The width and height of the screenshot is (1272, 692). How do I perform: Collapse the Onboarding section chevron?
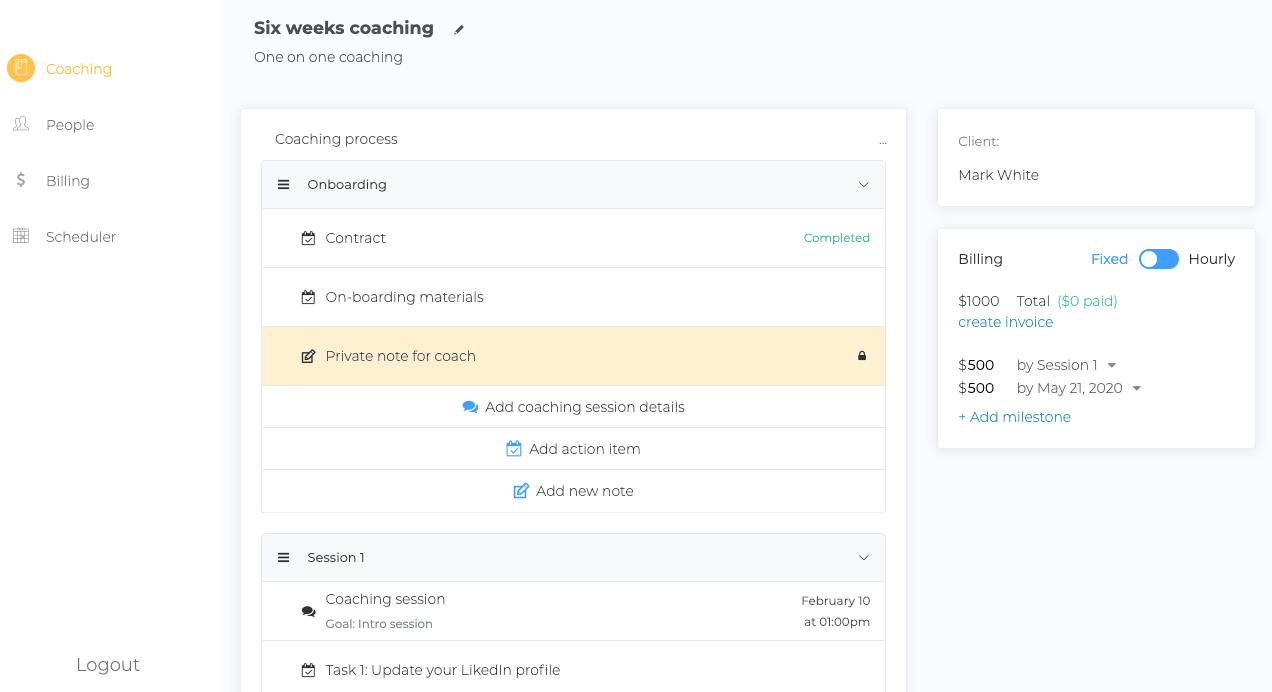pyautogui.click(x=864, y=185)
